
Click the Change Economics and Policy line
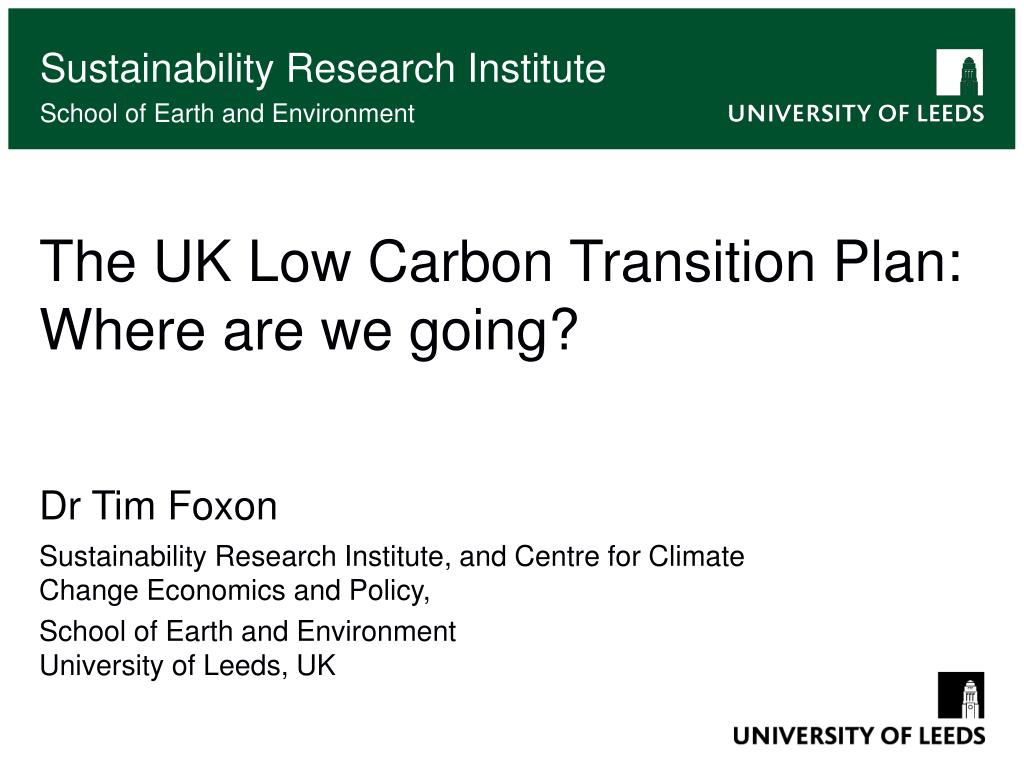click(x=235, y=591)
